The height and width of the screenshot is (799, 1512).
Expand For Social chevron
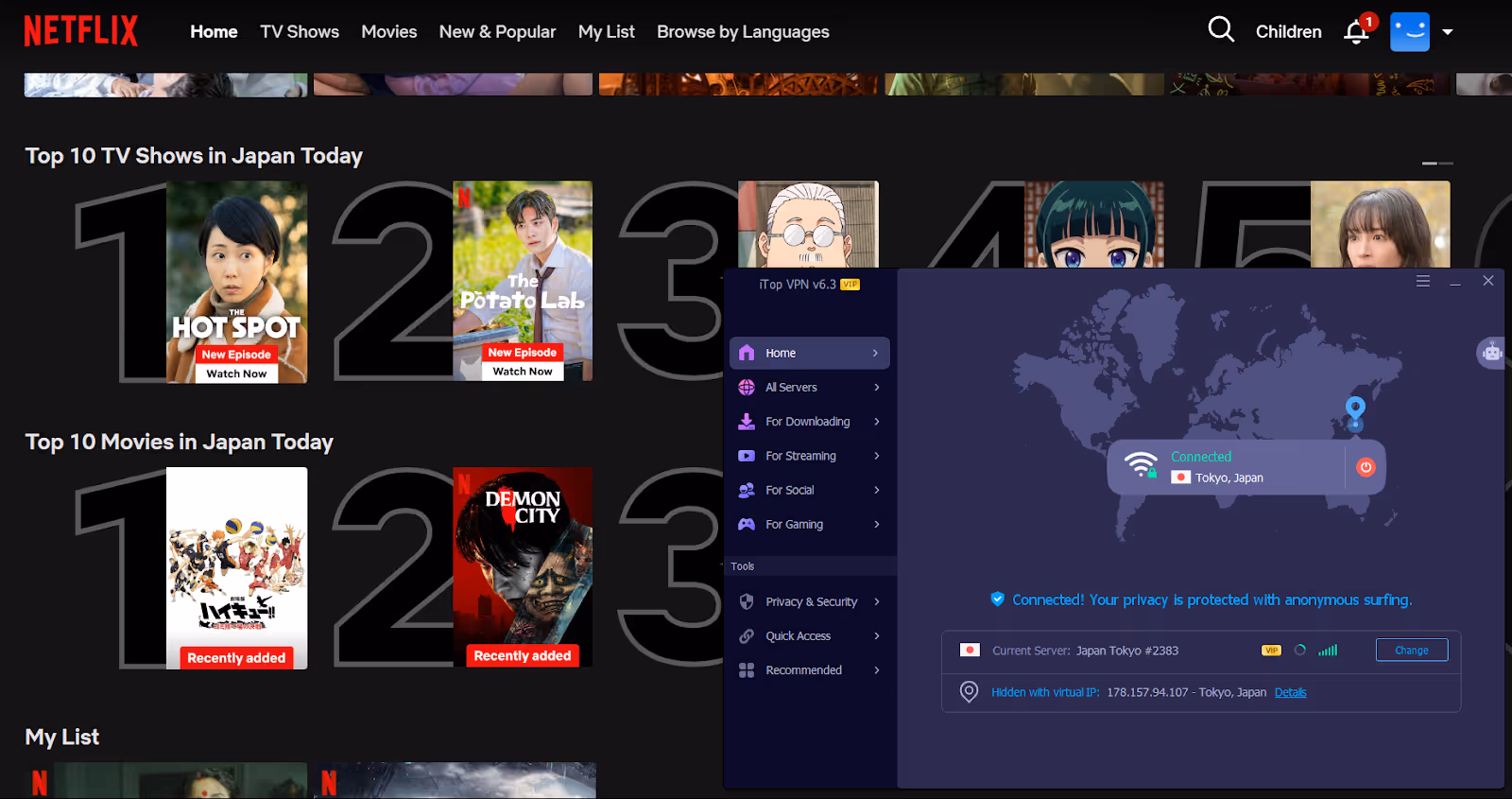coord(877,490)
